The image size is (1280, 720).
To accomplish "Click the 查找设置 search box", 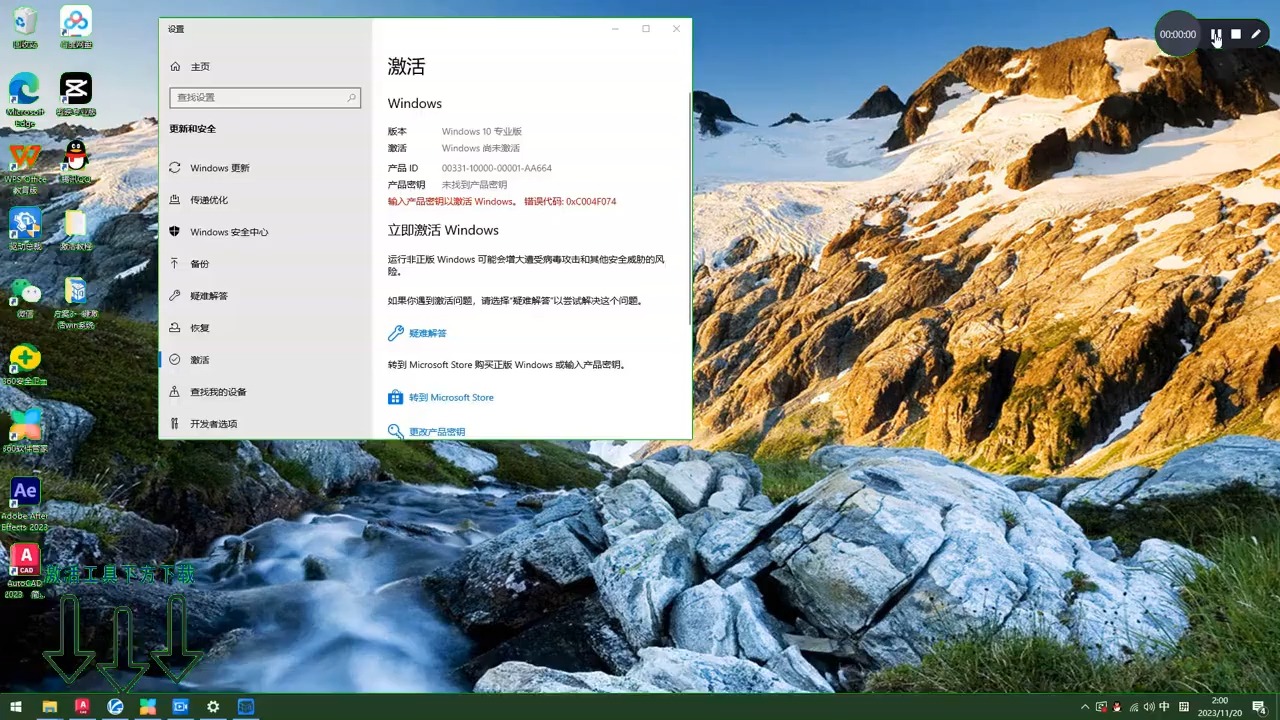I will pyautogui.click(x=265, y=97).
